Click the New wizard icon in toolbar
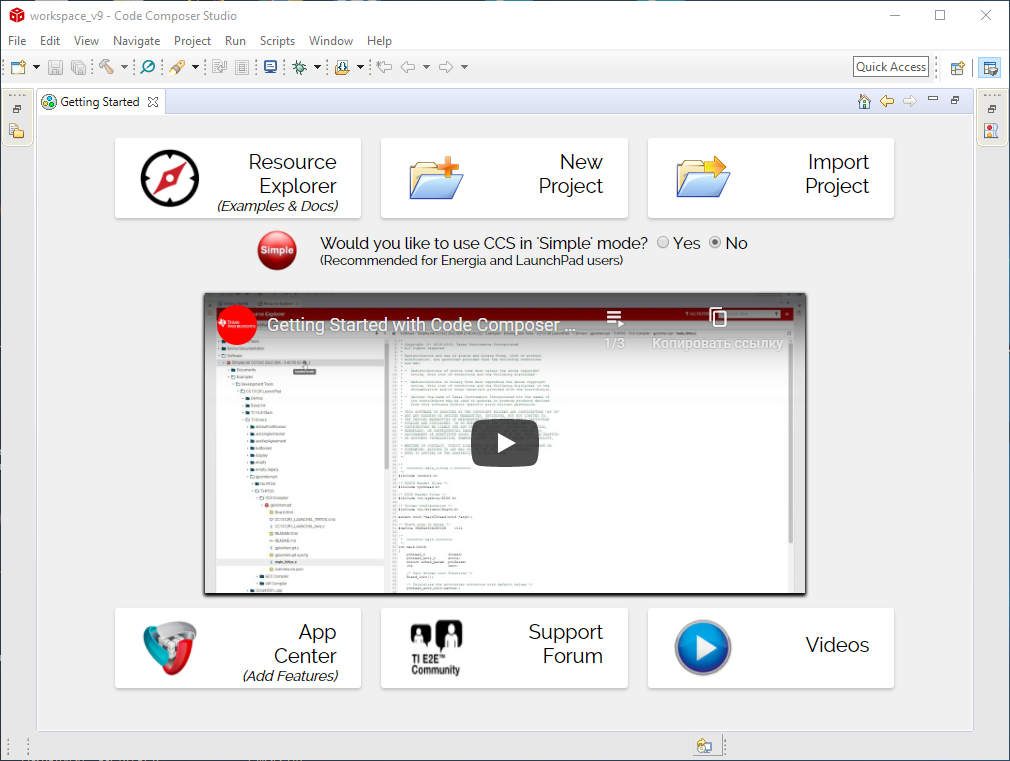This screenshot has width=1010, height=761. click(19, 67)
